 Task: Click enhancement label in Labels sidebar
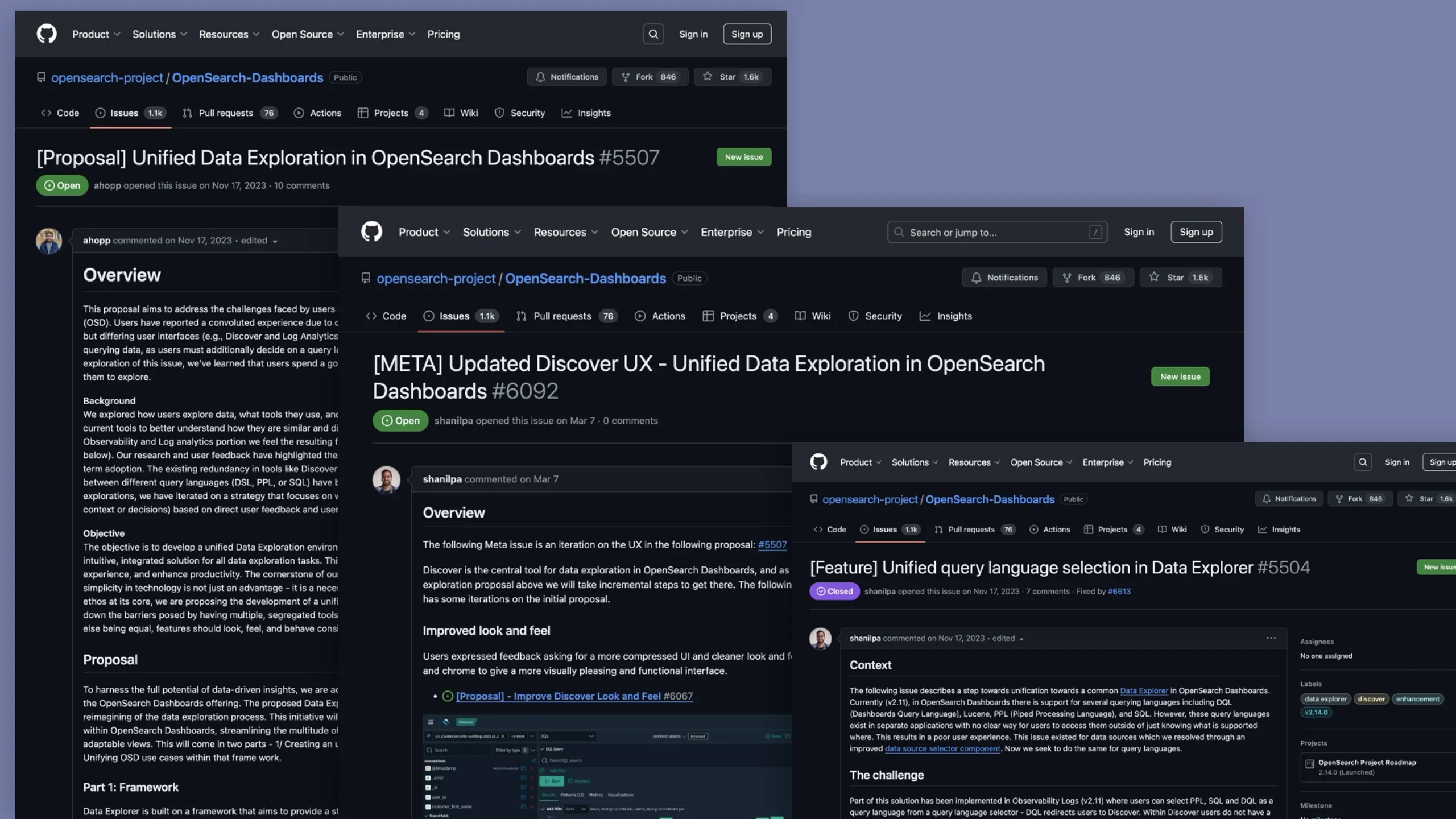tap(1417, 699)
